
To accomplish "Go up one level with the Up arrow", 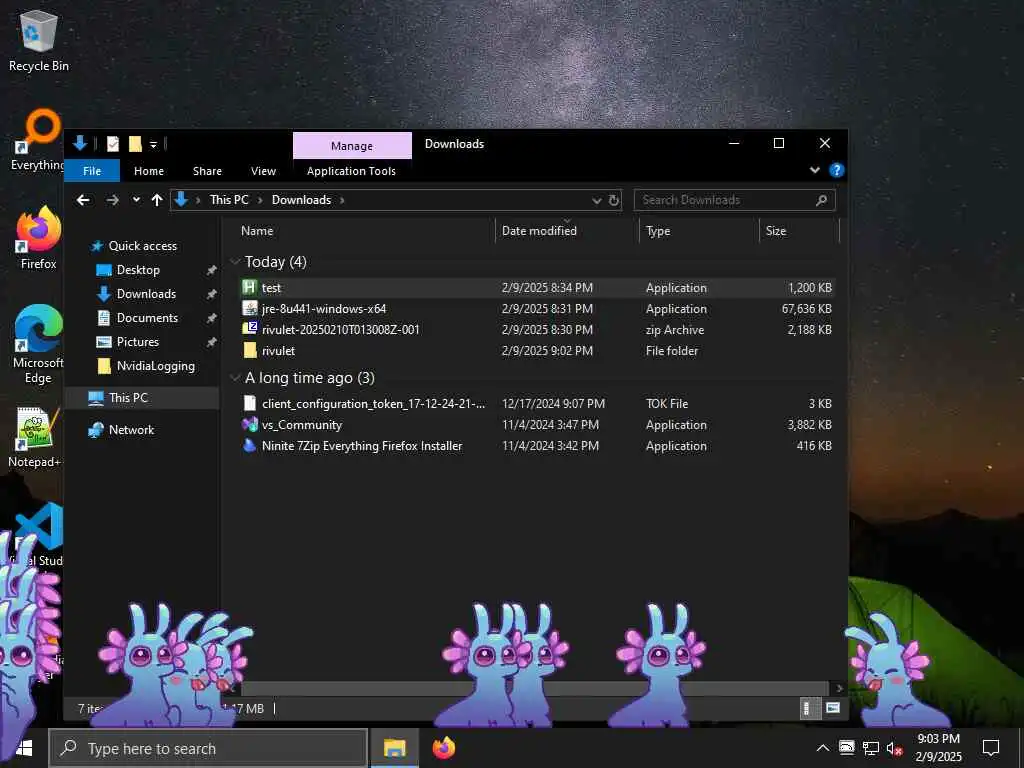I will (157, 200).
